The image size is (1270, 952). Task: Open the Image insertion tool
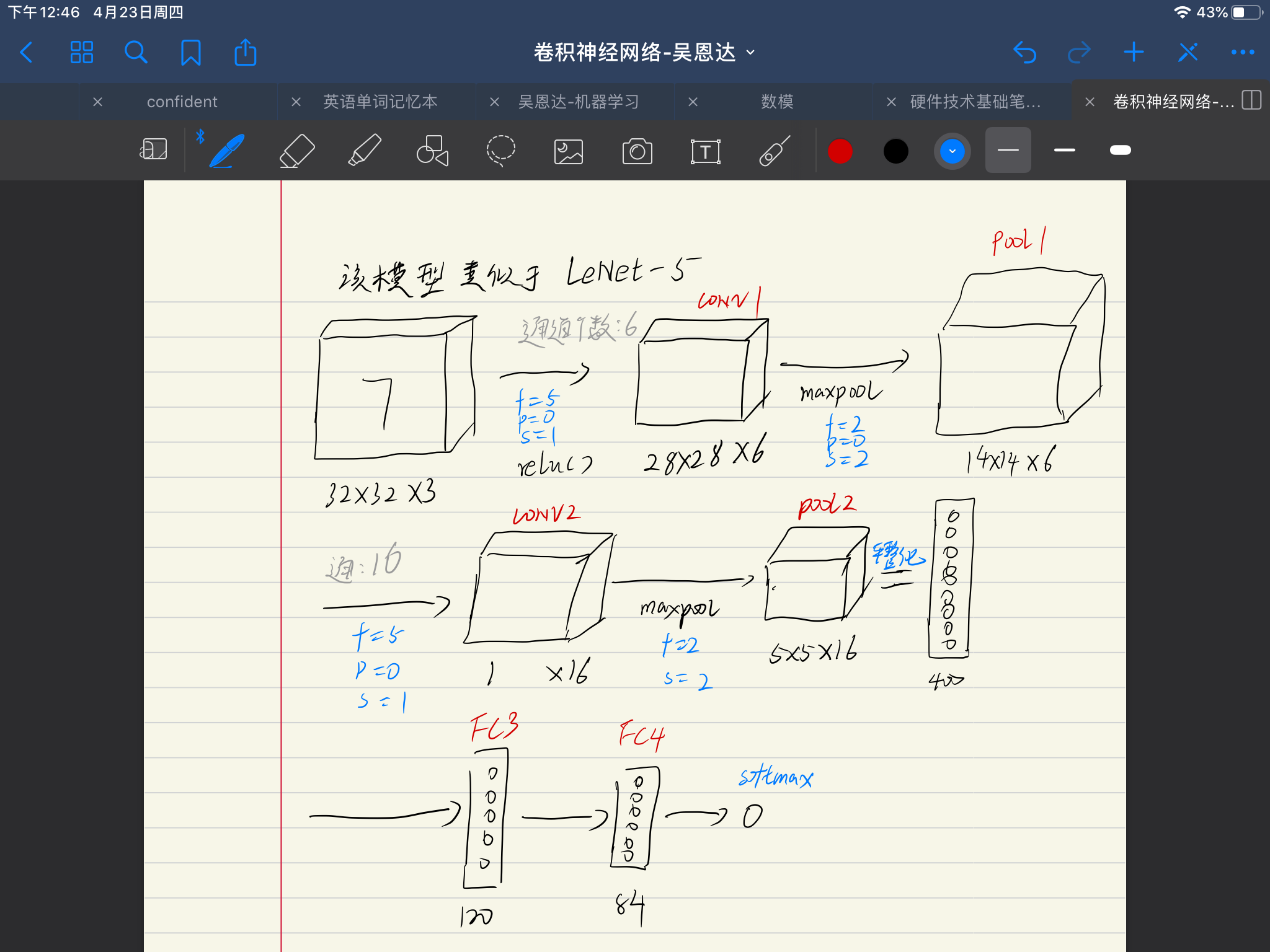tap(568, 150)
